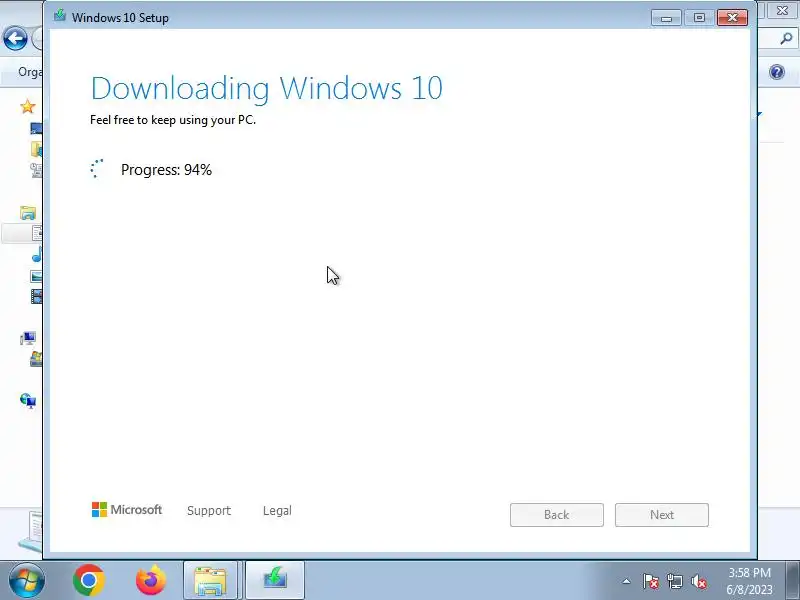800x600 pixels.
Task: Select Favorites star in Explorer sidebar
Action: (x=28, y=107)
